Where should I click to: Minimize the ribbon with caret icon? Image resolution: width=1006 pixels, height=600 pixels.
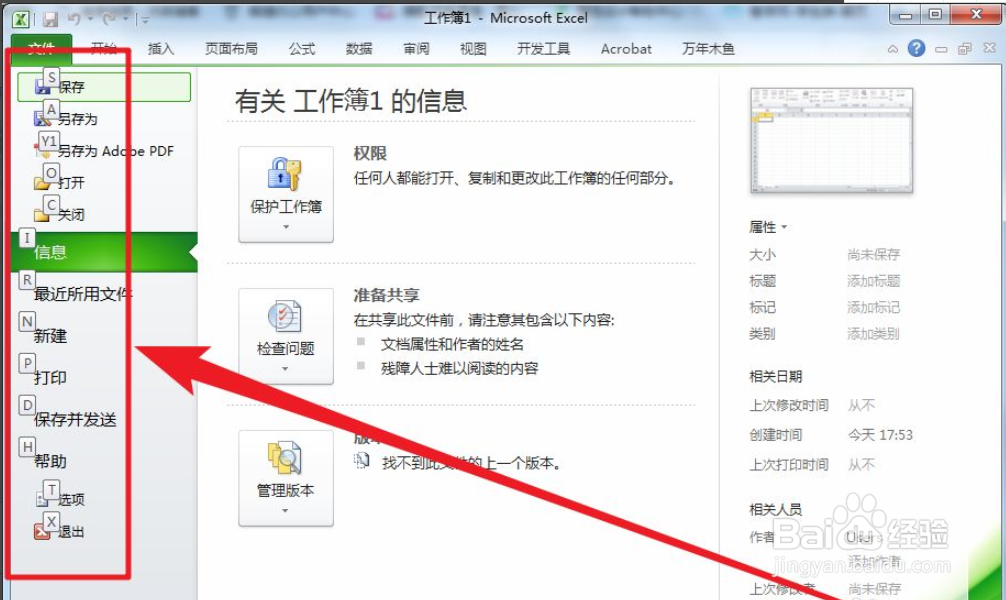pos(892,49)
